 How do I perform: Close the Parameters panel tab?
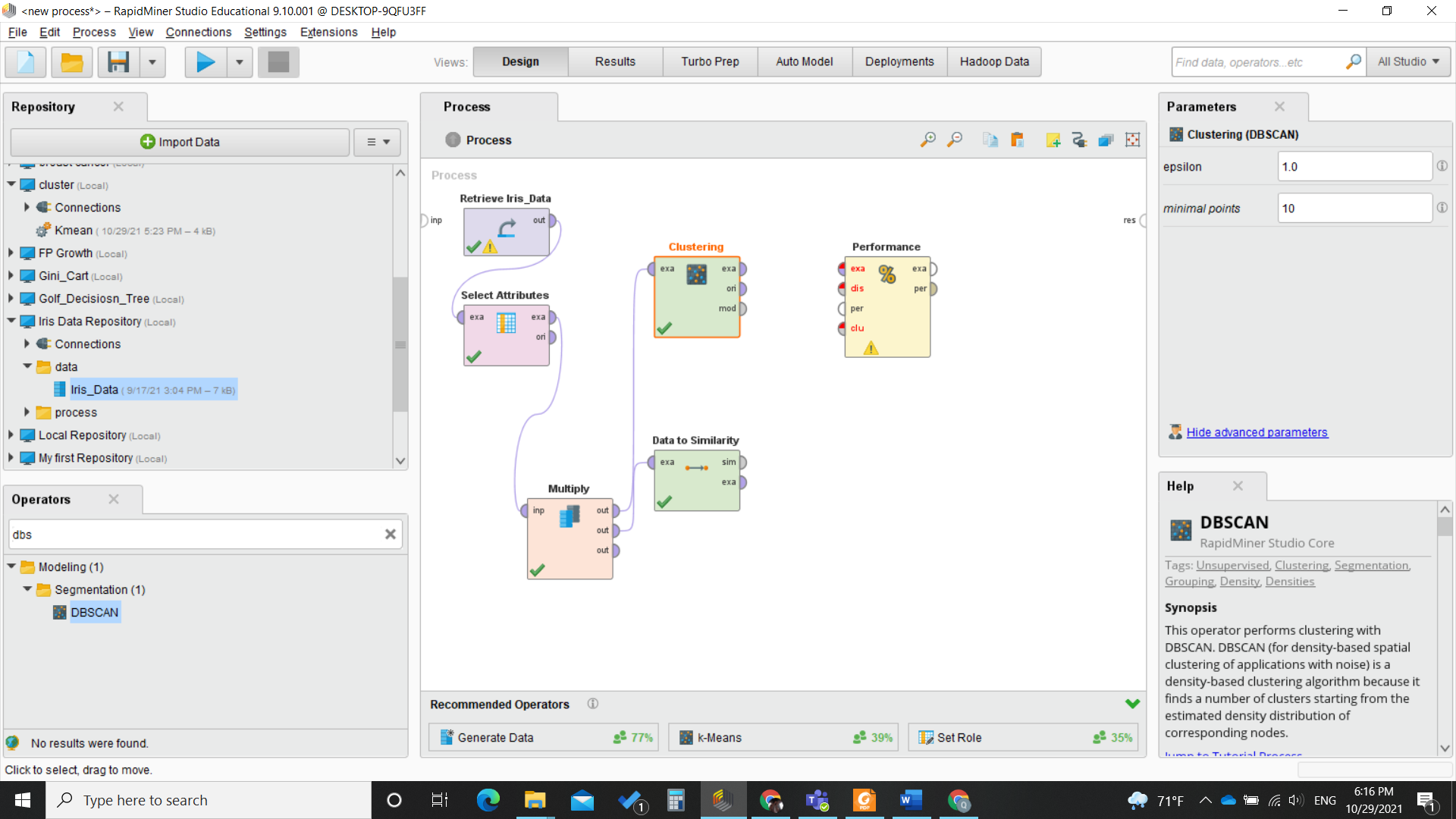[x=1279, y=106]
